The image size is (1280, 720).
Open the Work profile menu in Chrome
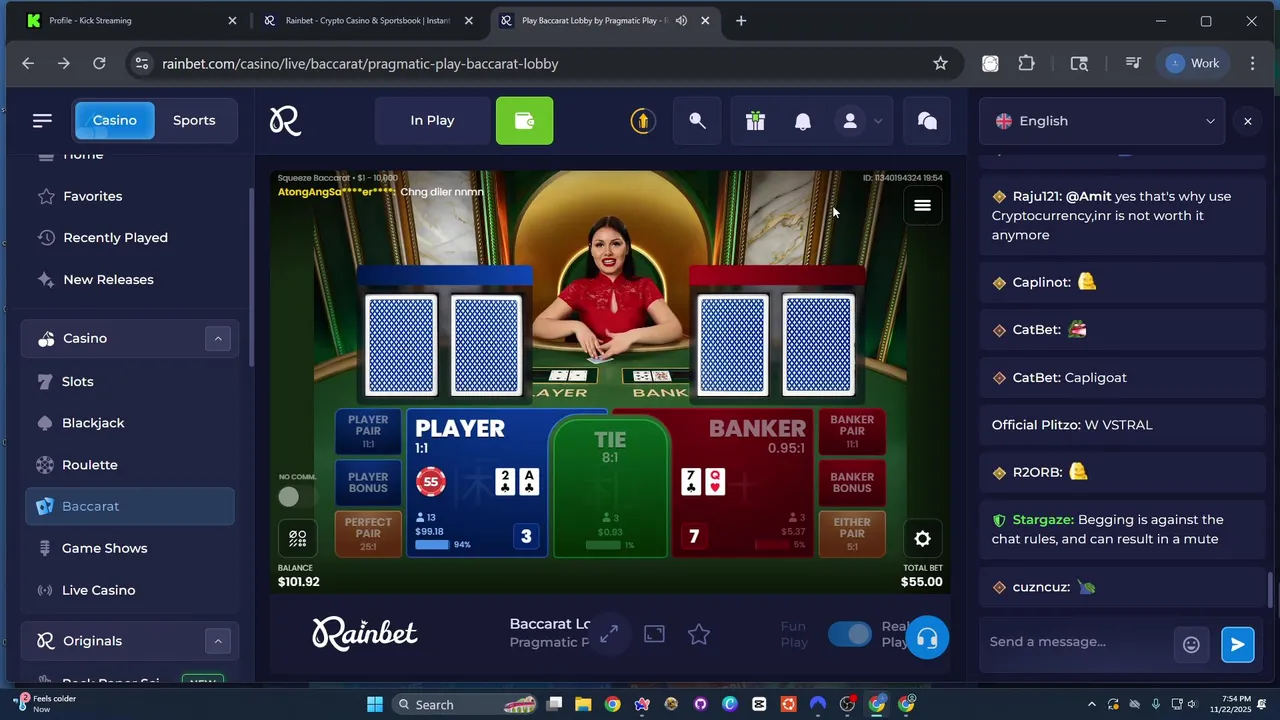(1193, 63)
